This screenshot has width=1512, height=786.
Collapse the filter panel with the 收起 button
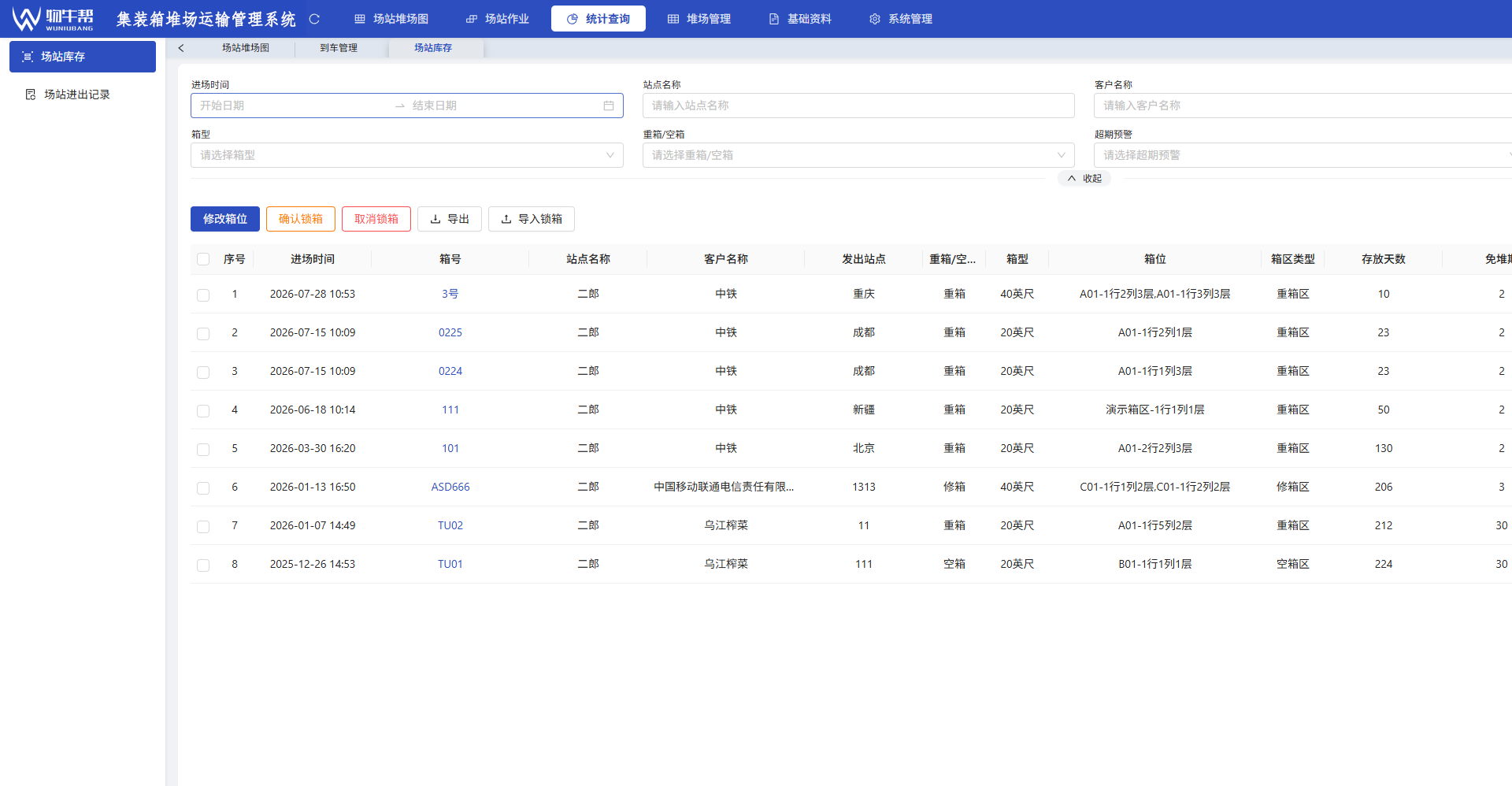click(x=1084, y=179)
